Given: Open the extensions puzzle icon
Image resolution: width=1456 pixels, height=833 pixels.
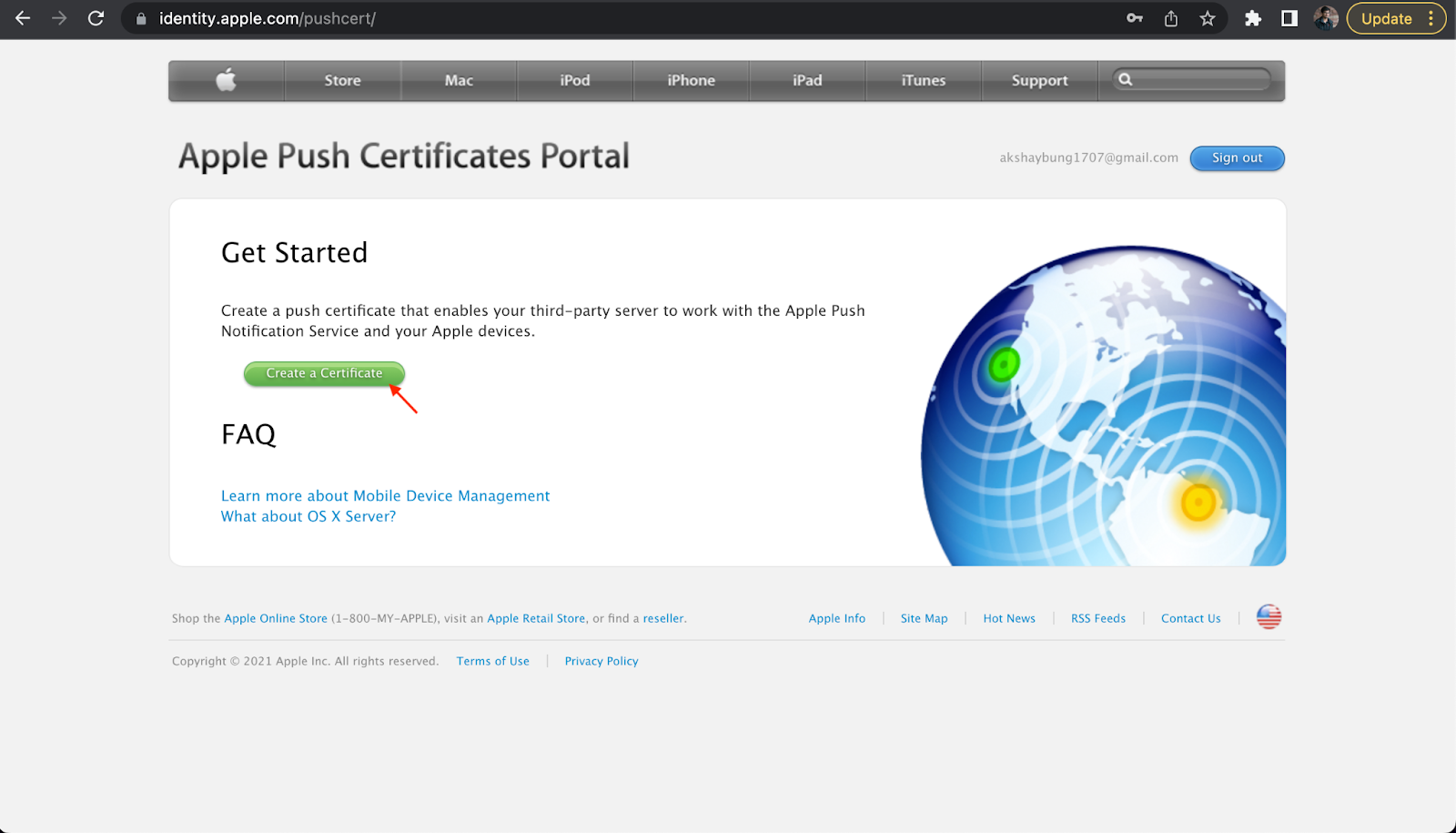Looking at the screenshot, I should coord(1253,18).
